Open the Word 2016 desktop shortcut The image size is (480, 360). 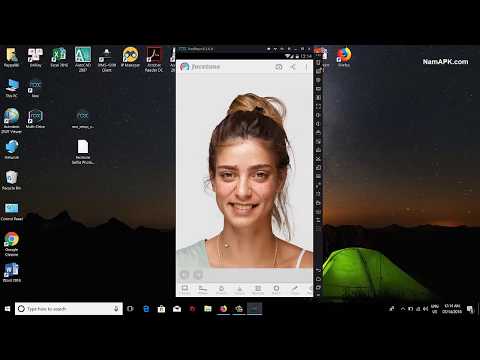[12, 272]
